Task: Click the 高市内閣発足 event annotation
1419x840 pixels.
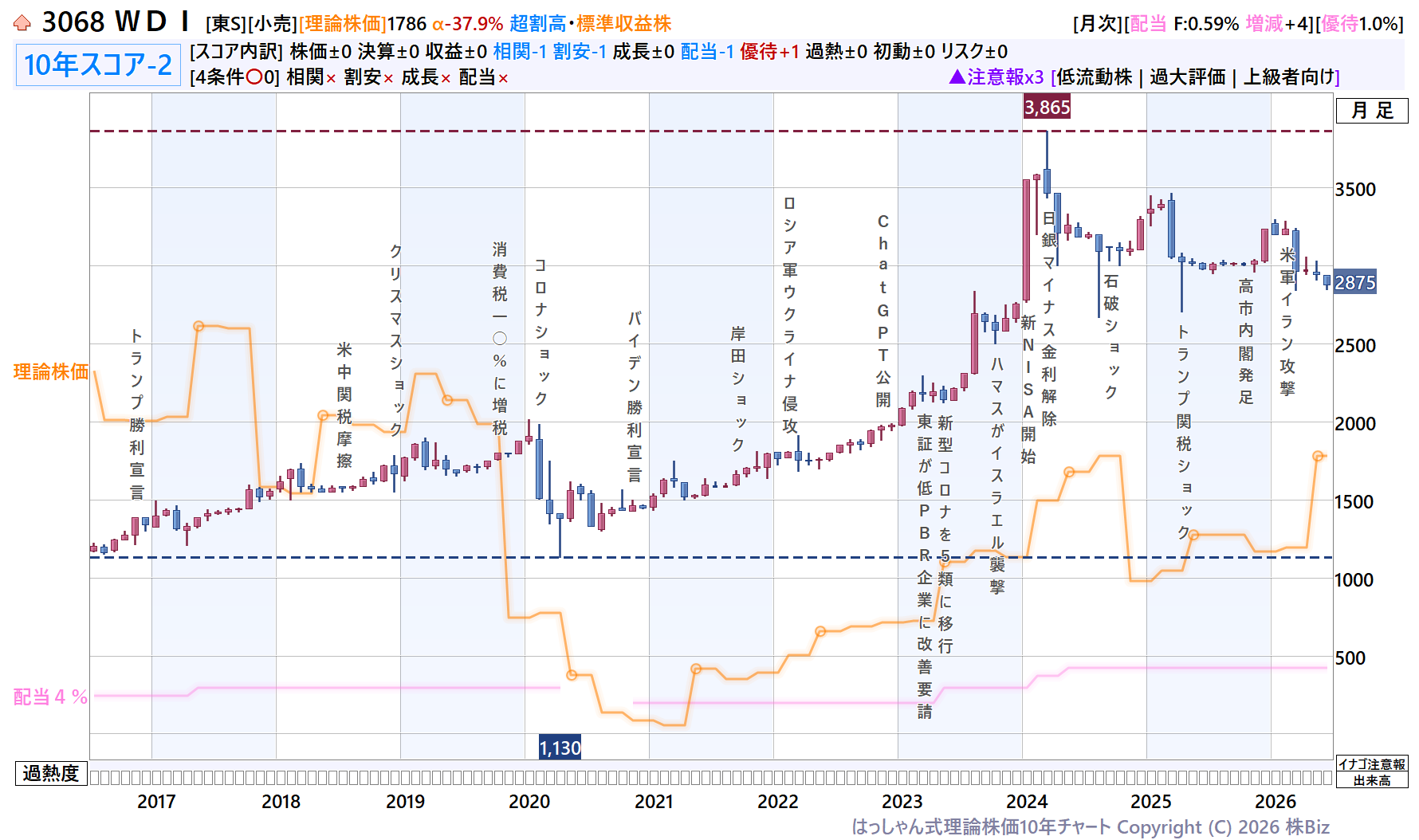Action: click(x=1246, y=341)
